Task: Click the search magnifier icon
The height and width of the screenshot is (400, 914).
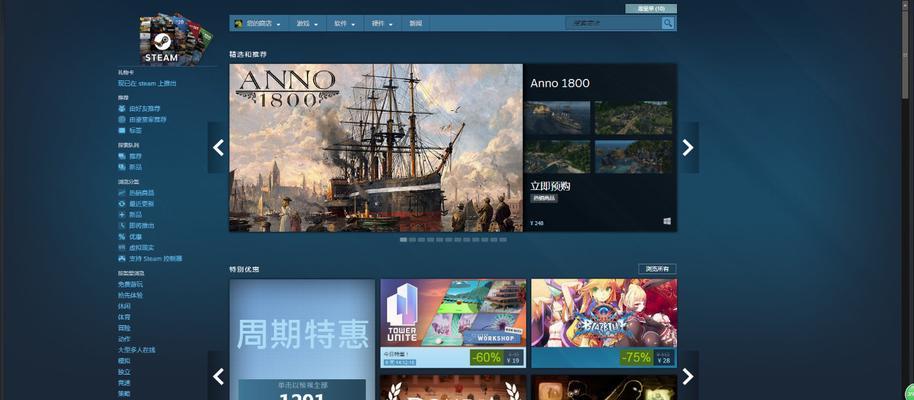Action: (667, 23)
